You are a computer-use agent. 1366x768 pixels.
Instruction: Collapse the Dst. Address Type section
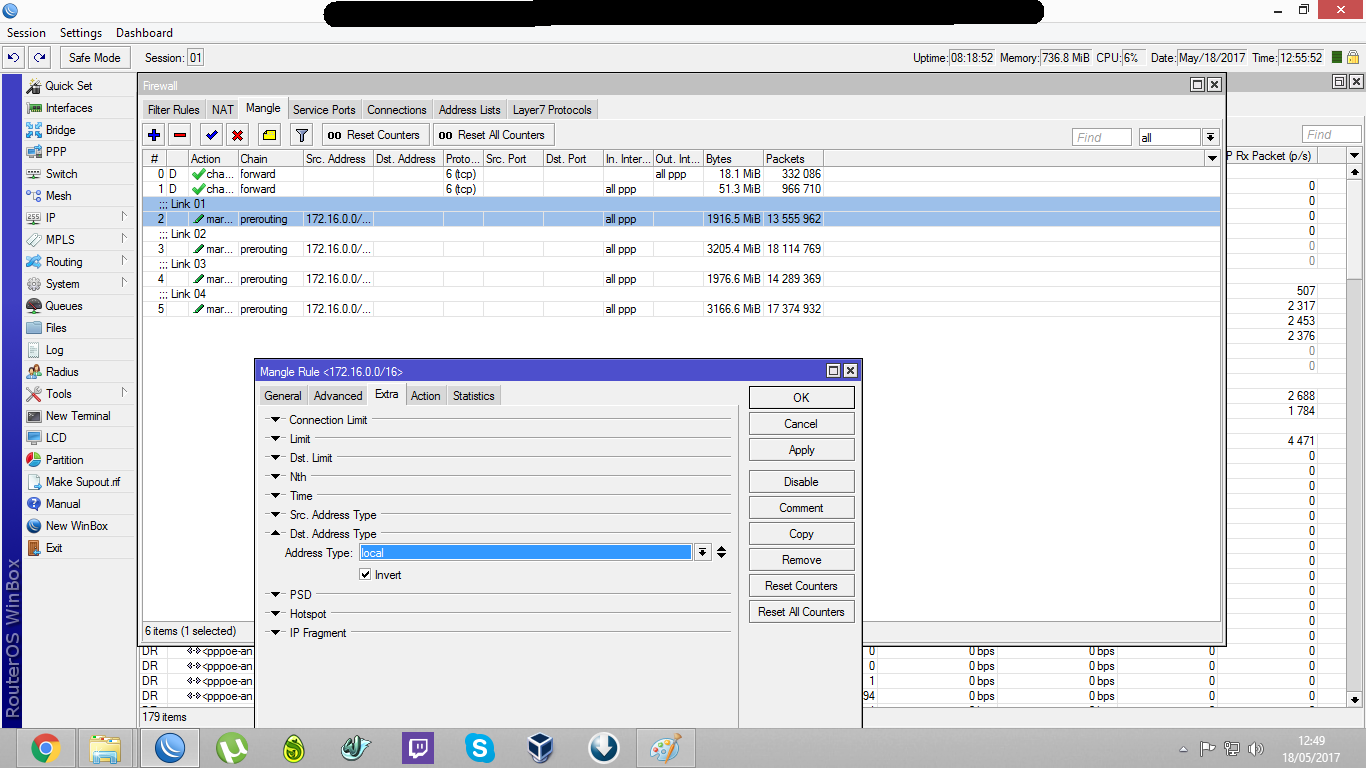pyautogui.click(x=275, y=534)
